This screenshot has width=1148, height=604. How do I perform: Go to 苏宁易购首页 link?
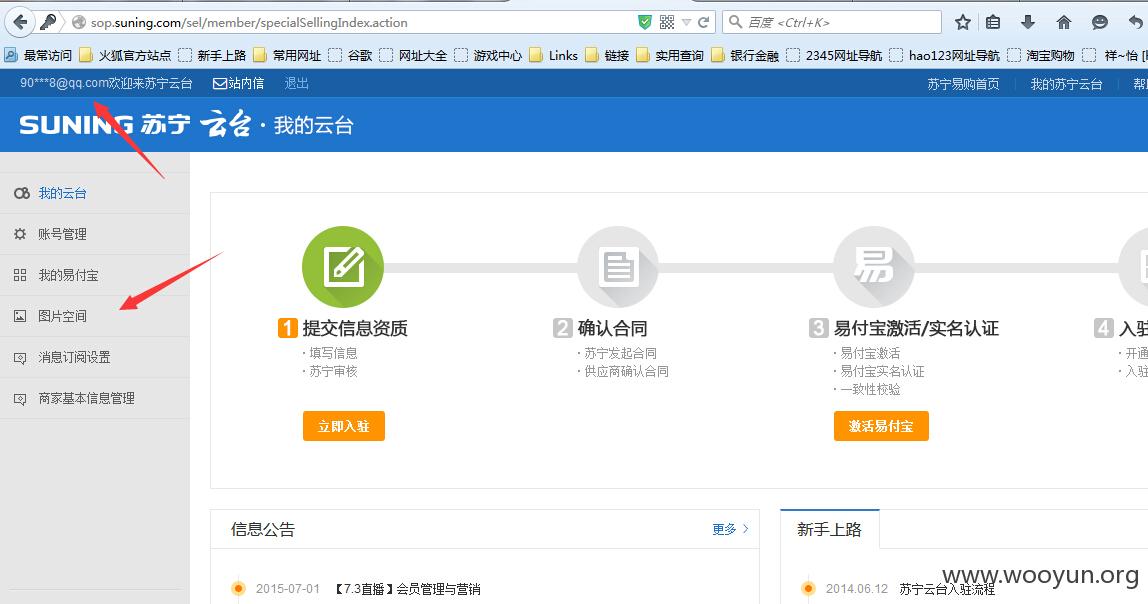[964, 84]
